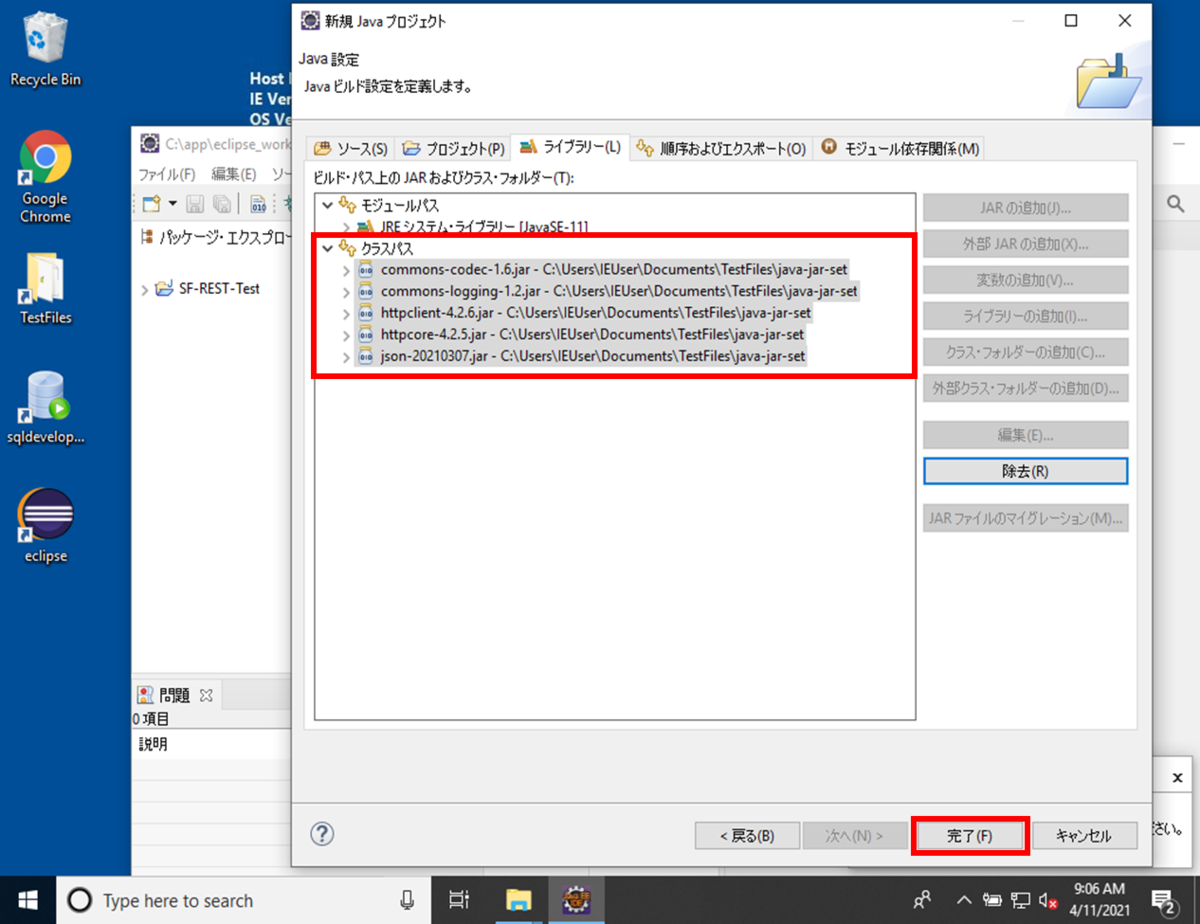Screen dimensions: 1200x924
Task: Expand the commons-codec-1.6.jar entry
Action: [346, 270]
